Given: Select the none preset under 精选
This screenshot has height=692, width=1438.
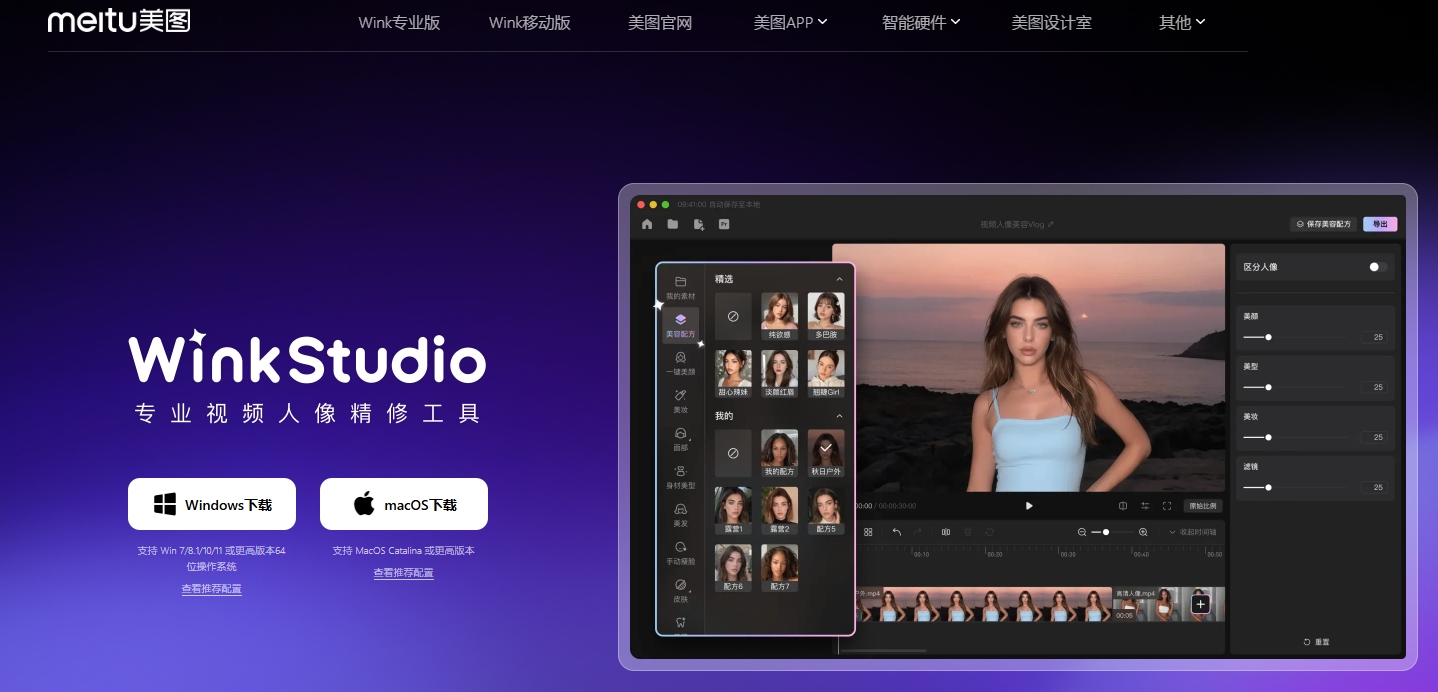Looking at the screenshot, I should (x=733, y=316).
